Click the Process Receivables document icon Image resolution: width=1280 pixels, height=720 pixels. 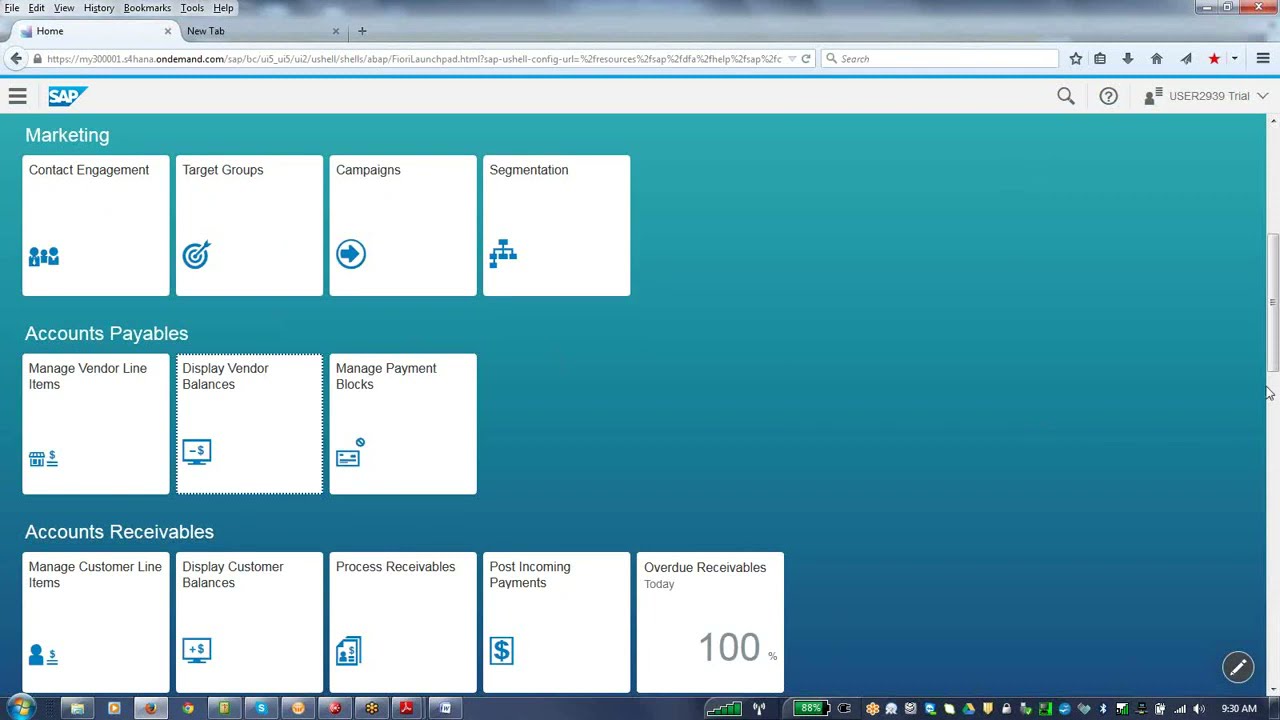tap(348, 651)
